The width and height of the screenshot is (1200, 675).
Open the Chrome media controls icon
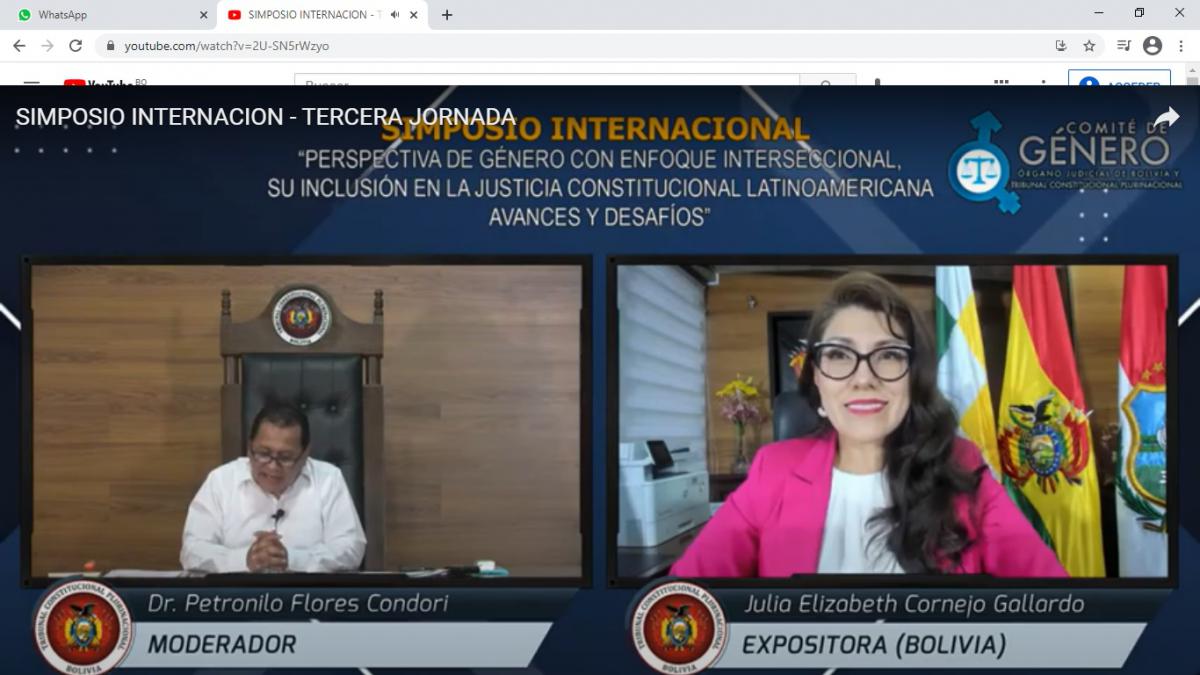click(x=1123, y=46)
